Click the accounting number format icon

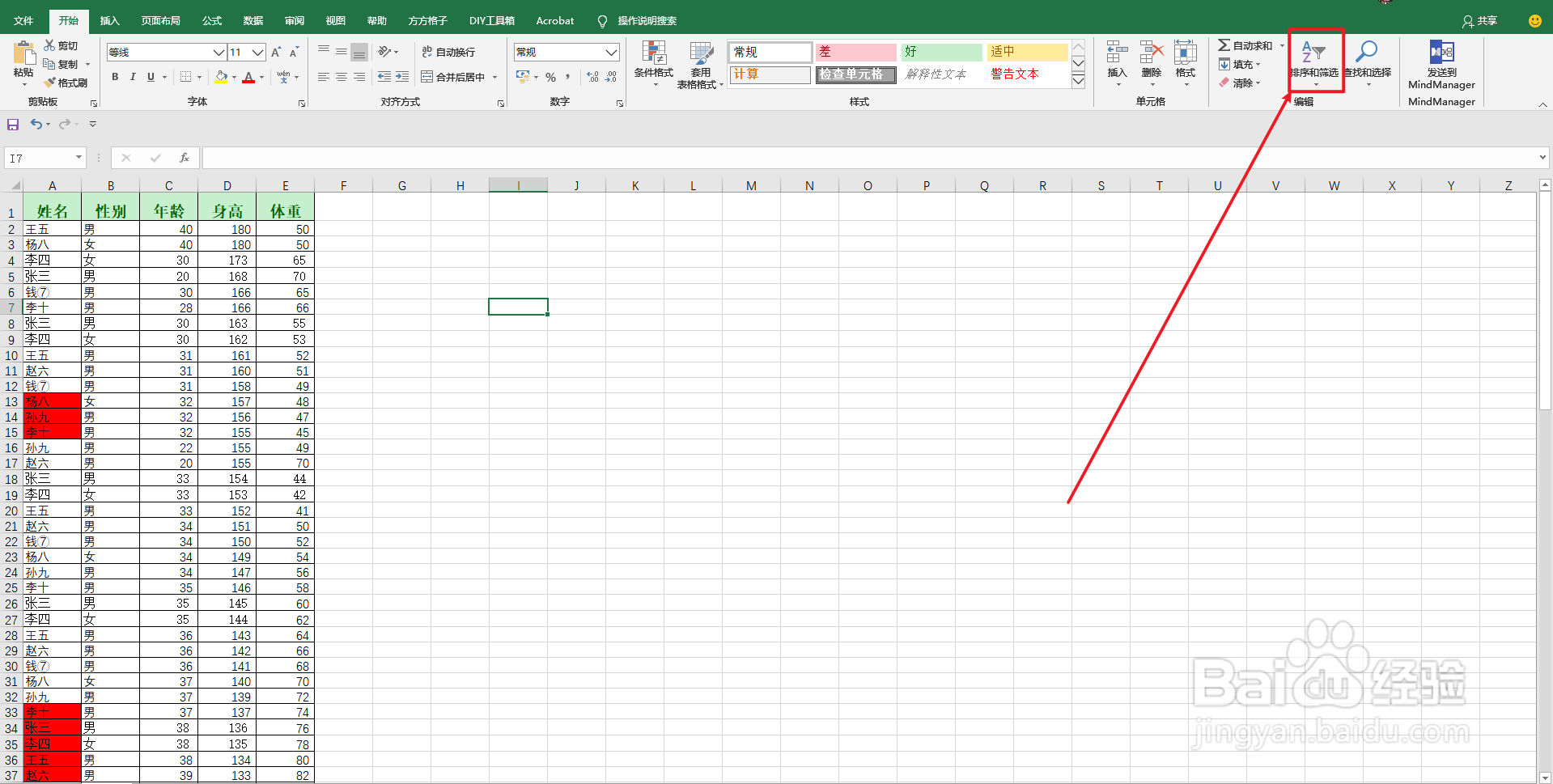523,77
